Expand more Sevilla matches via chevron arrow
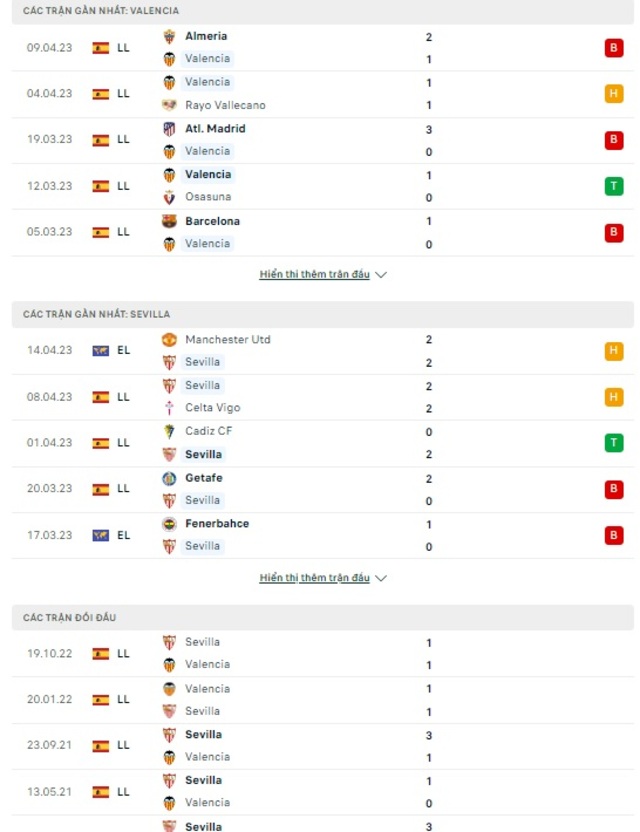640x832 pixels. [380, 578]
